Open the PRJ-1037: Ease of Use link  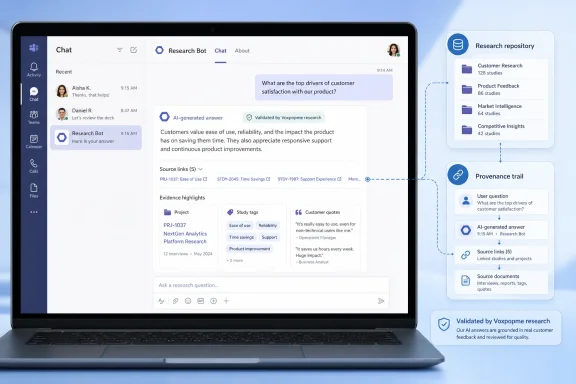(183, 179)
